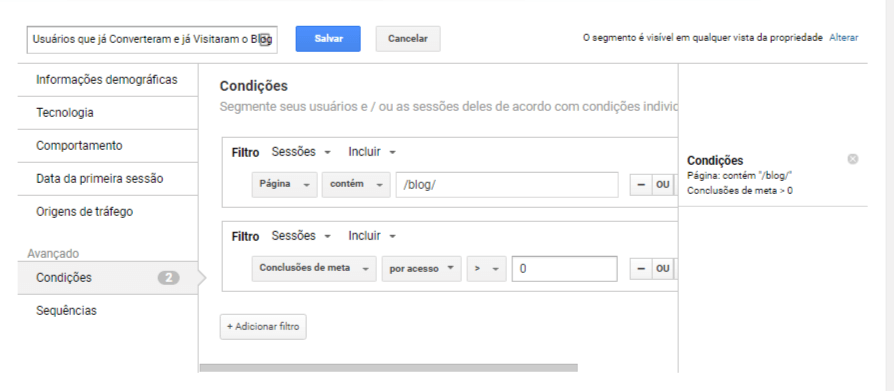Click the minus button on the Conclusões de meta filter

641,268
